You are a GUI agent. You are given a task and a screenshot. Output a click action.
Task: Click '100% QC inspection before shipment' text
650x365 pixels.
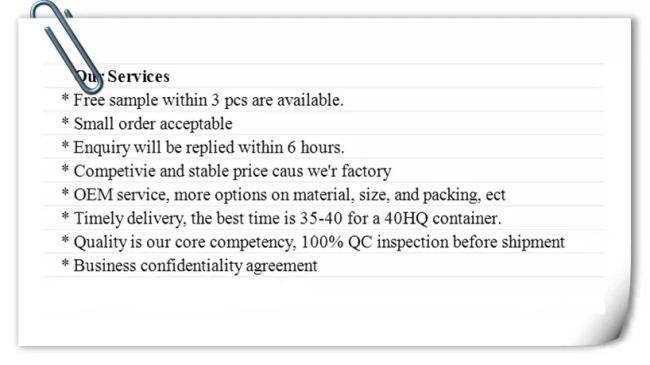pos(433,242)
